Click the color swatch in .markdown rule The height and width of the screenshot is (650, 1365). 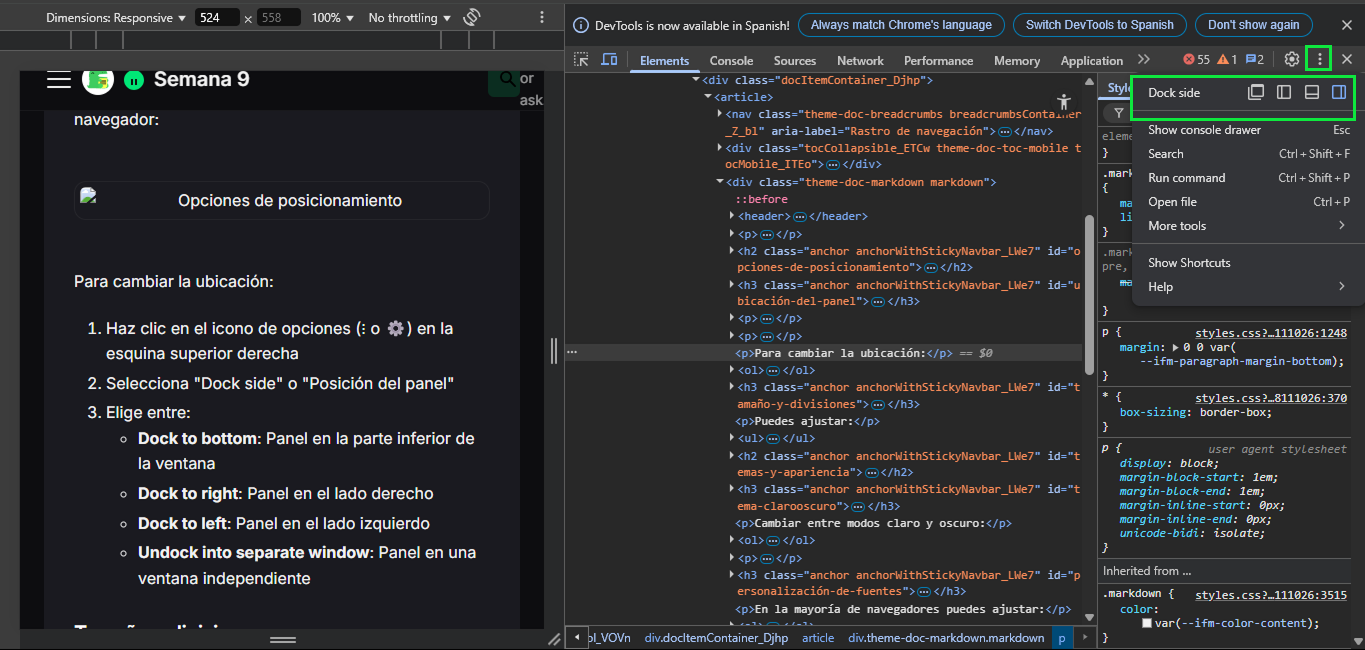[x=1148, y=623]
